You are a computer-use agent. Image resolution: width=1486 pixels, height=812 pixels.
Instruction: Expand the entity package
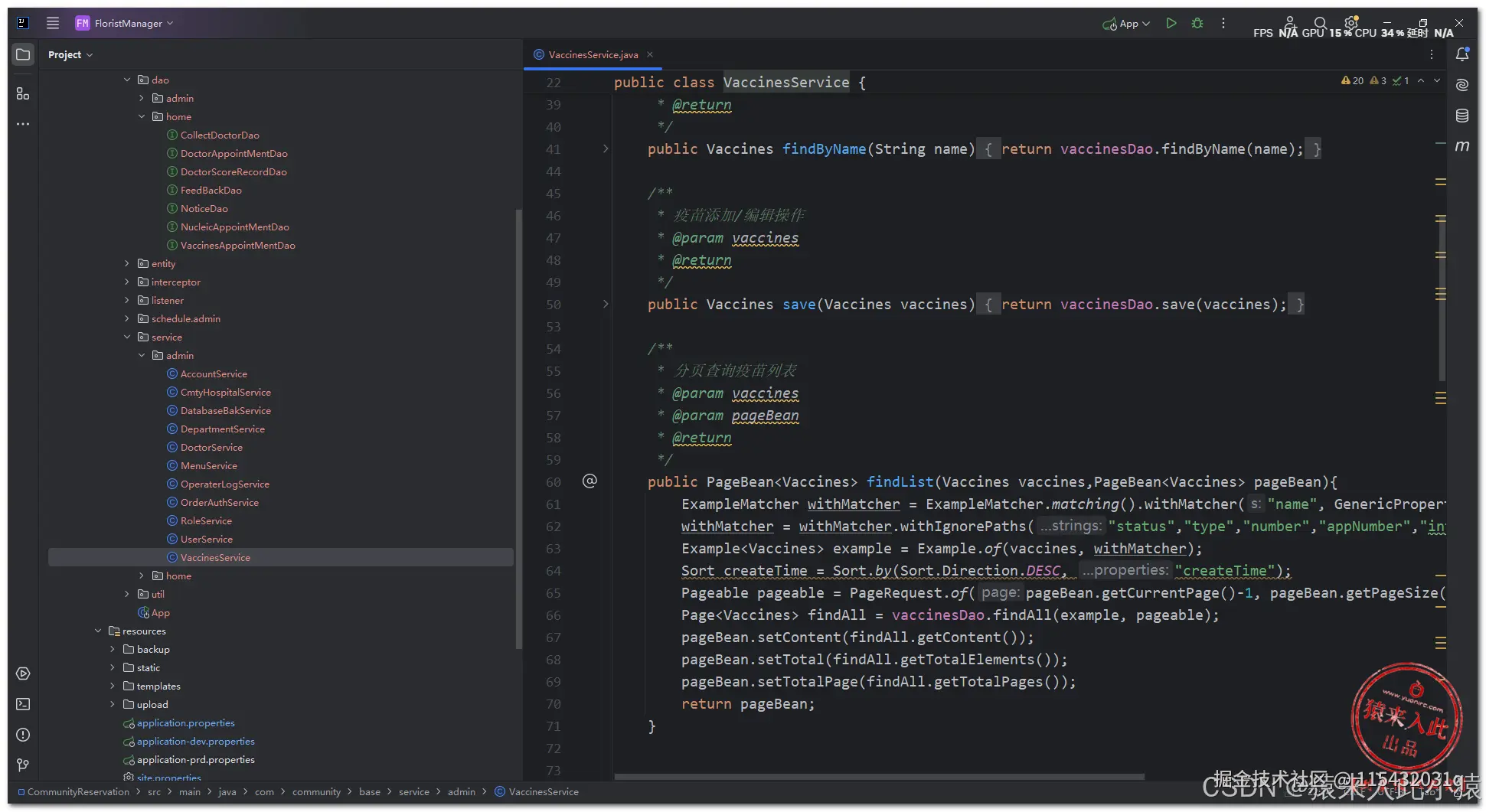tap(127, 263)
